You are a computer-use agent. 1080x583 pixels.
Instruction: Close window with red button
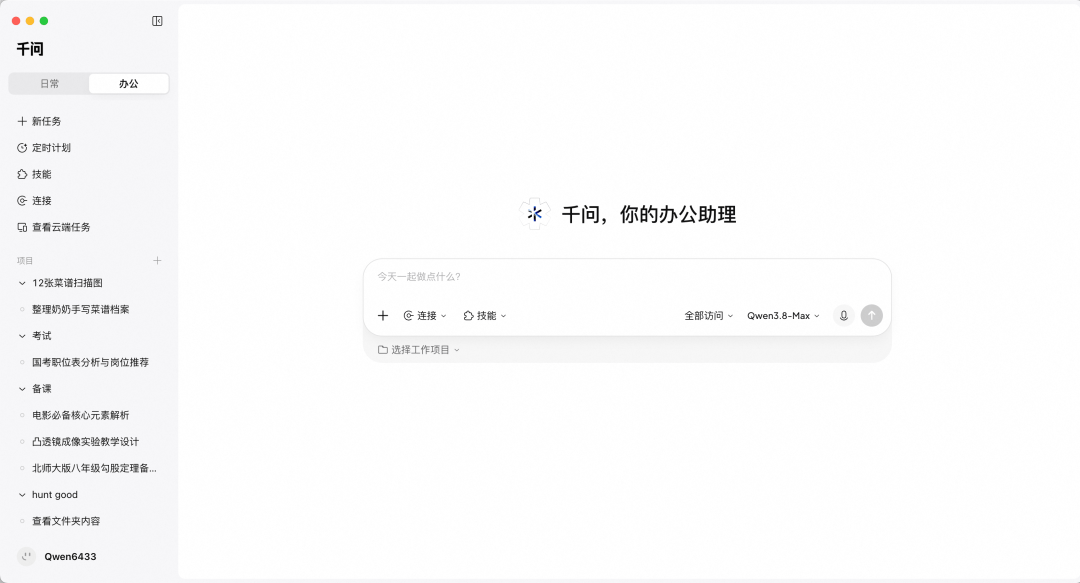click(x=16, y=21)
